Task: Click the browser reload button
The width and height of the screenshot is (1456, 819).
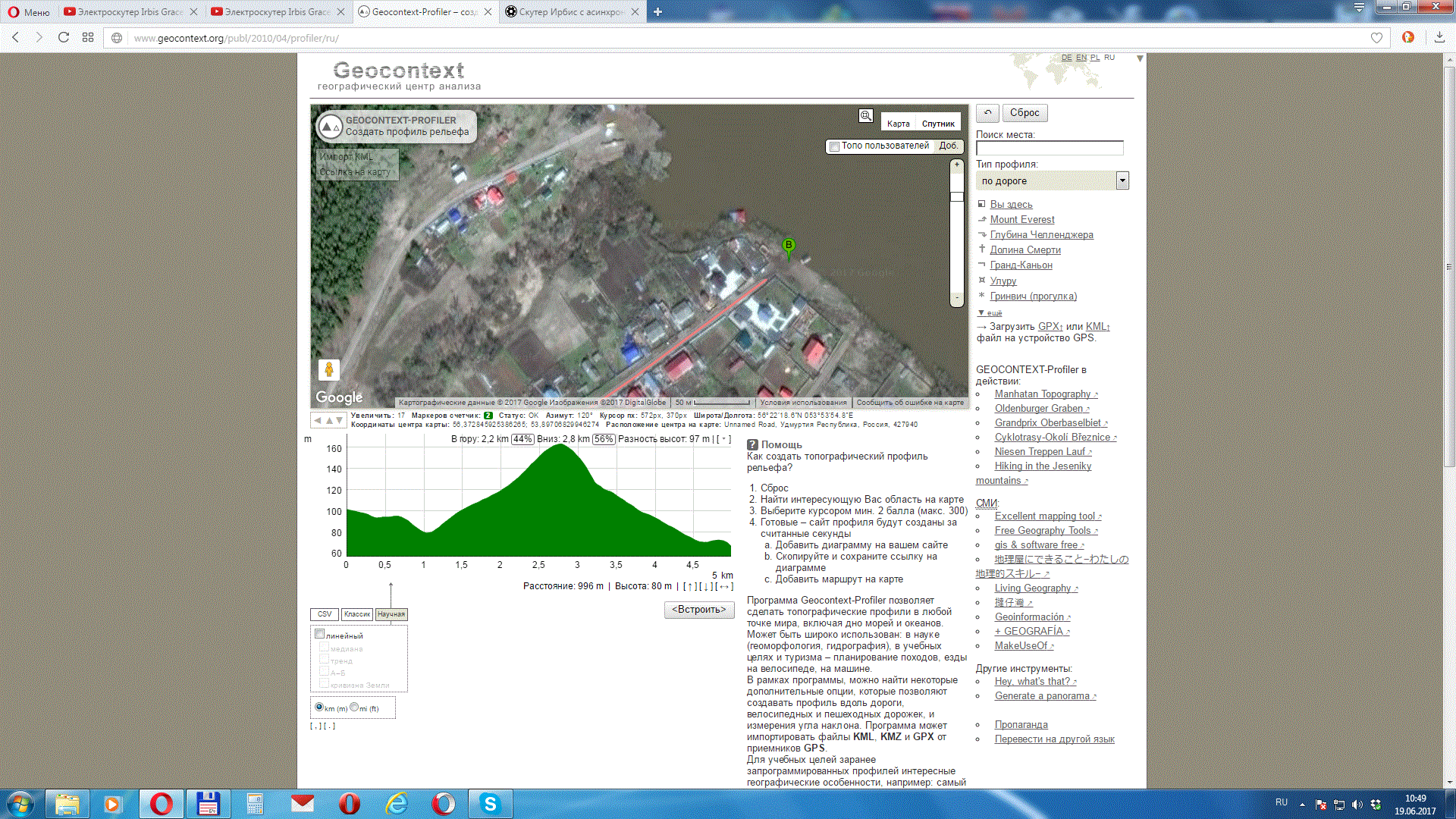Action: [x=64, y=37]
